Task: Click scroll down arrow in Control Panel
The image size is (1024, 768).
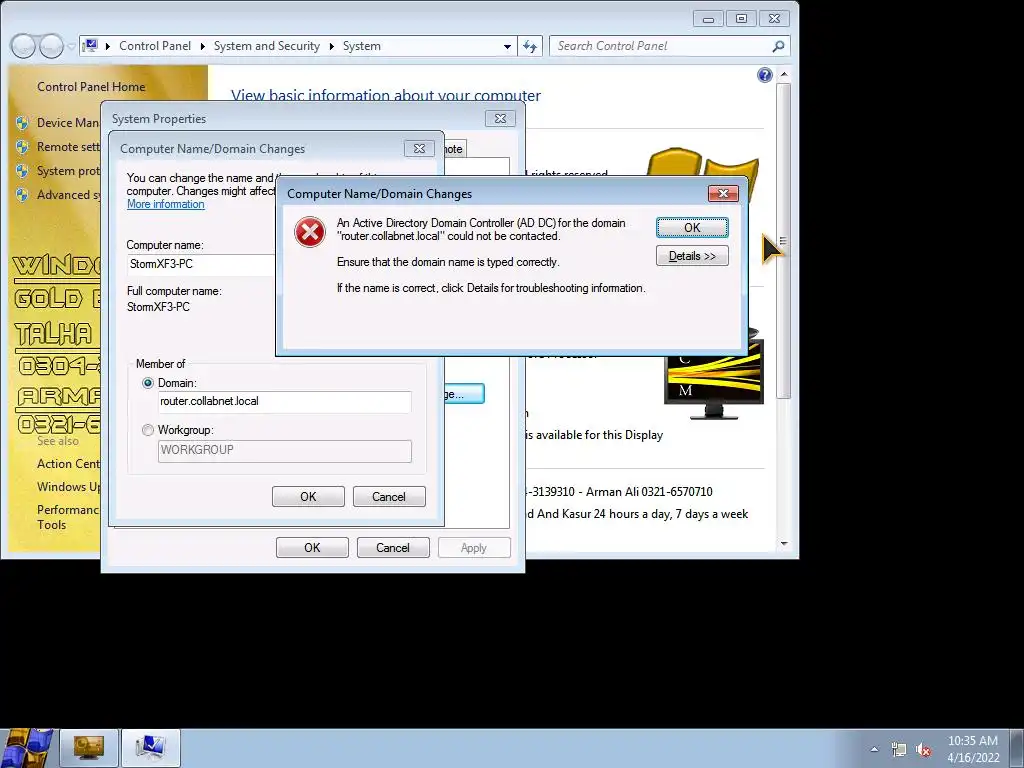Action: coord(784,543)
